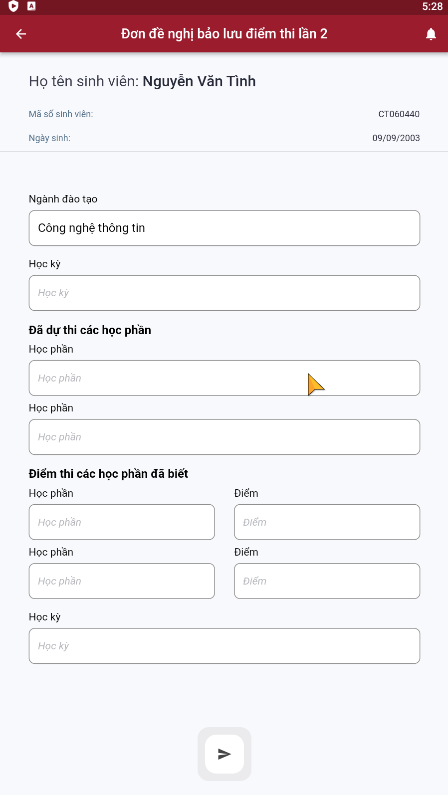
Task: Tap the 5:28 clock in the status bar
Action: click(x=432, y=7)
